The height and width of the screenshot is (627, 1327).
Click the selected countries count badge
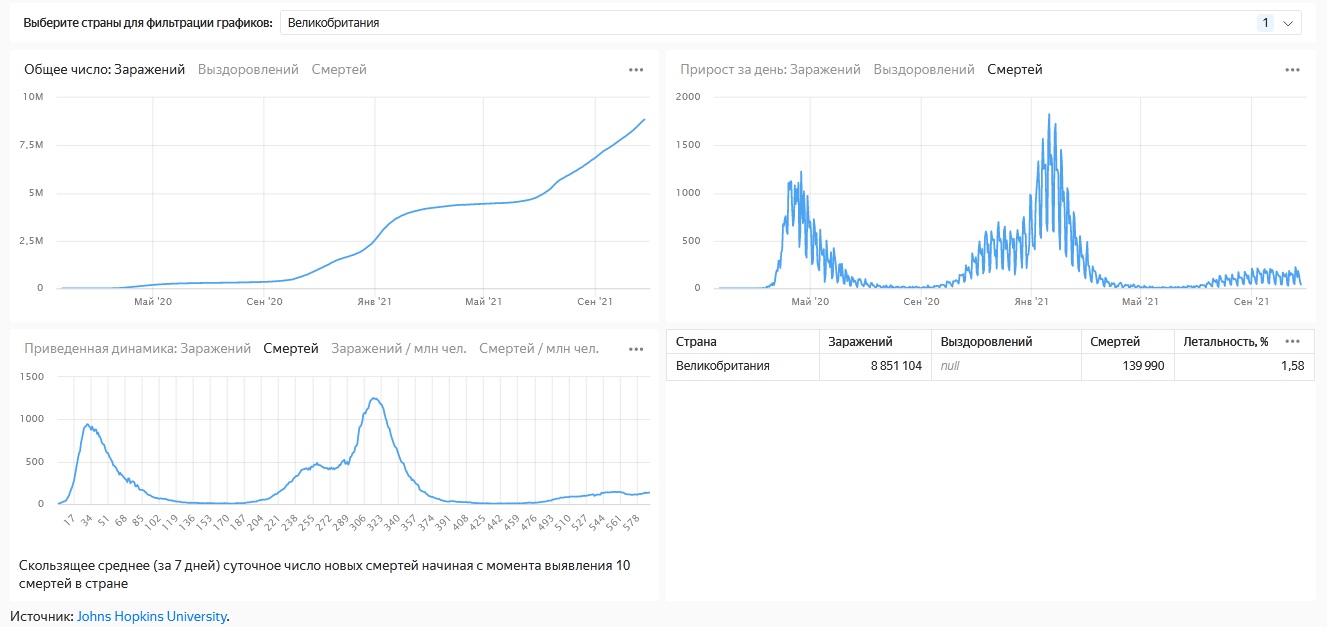tap(1265, 22)
